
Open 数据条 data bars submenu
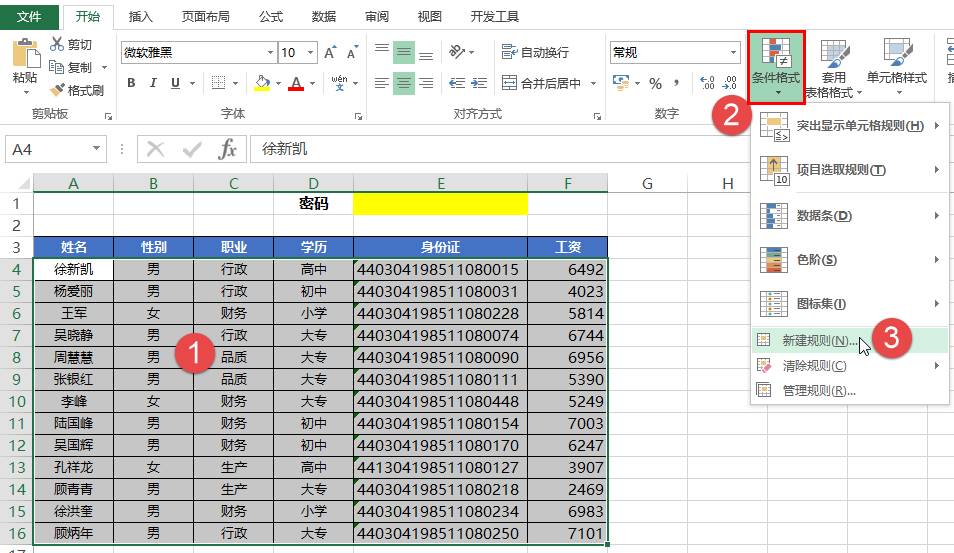pyautogui.click(x=850, y=215)
